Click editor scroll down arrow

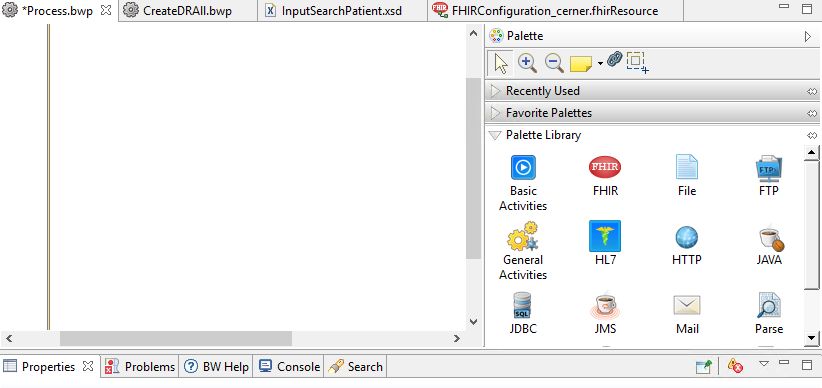473,322
